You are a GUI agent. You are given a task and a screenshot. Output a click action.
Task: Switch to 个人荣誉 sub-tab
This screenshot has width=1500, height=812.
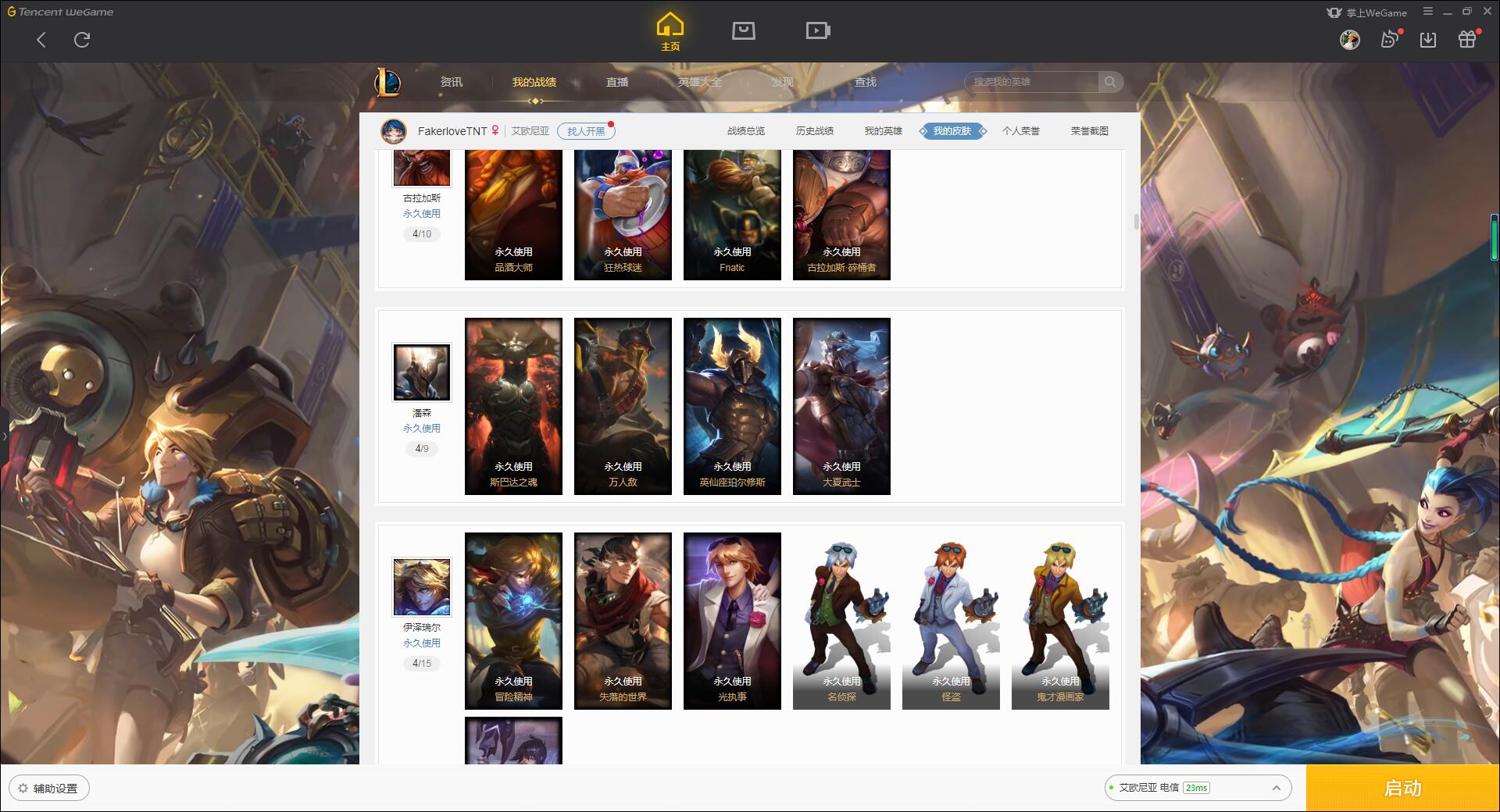point(1021,131)
